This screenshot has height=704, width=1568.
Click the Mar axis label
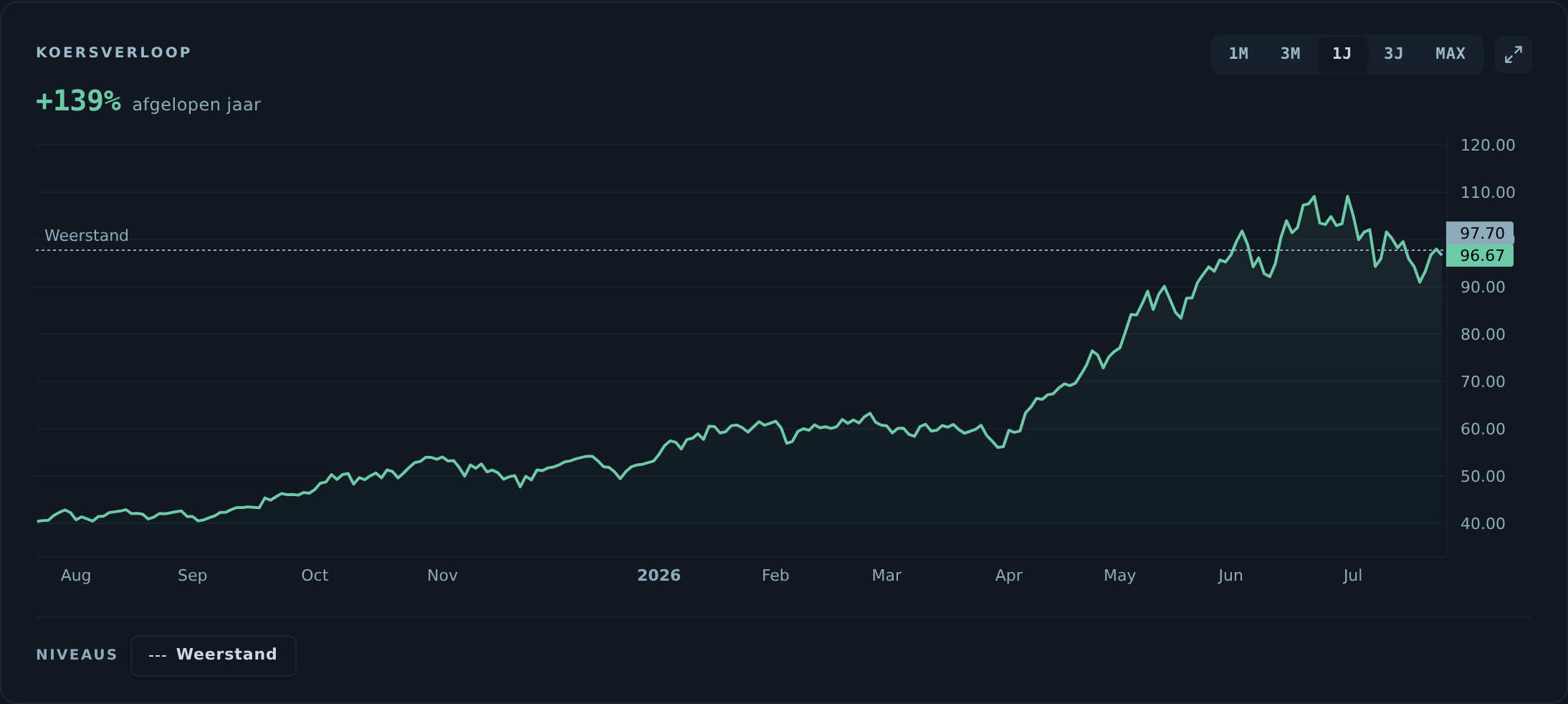886,576
